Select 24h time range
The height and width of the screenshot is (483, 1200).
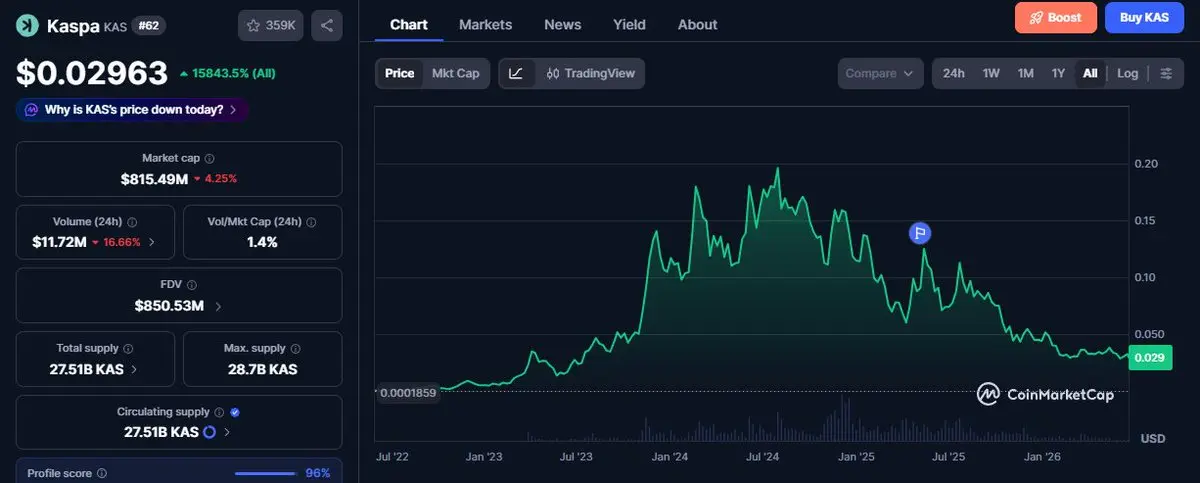(x=954, y=73)
